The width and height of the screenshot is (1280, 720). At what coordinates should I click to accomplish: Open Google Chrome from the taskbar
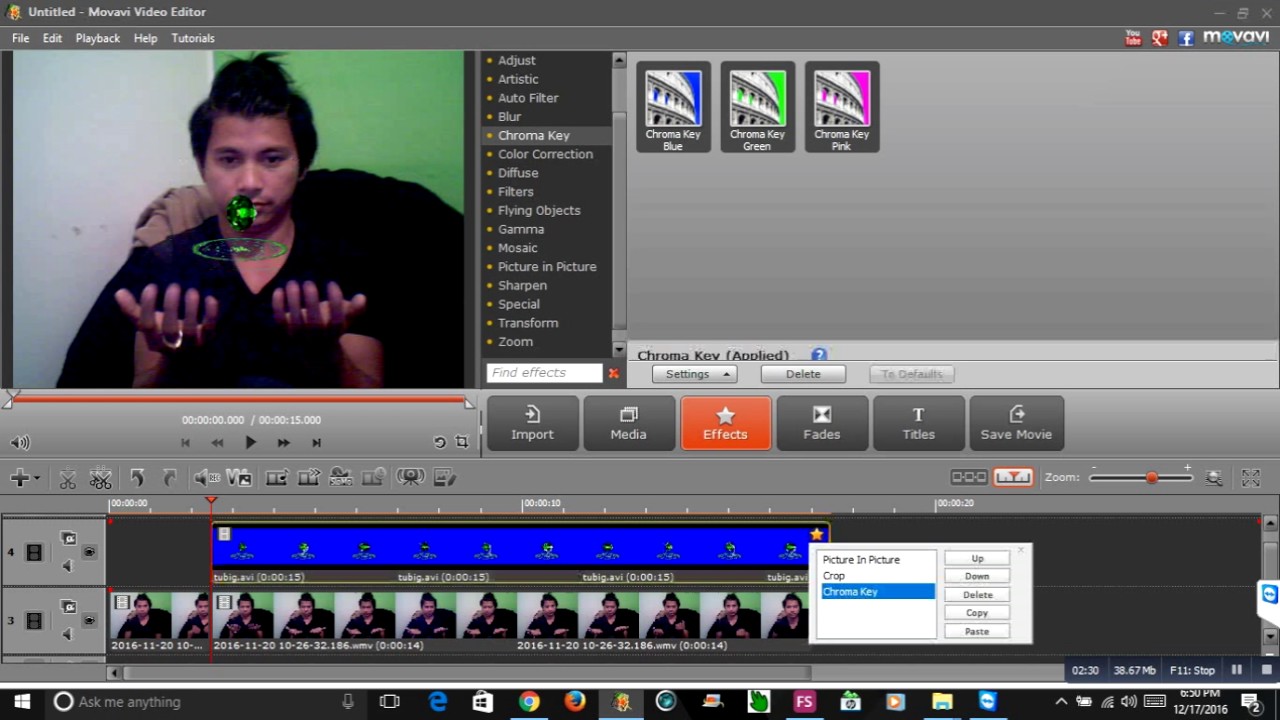(x=529, y=701)
